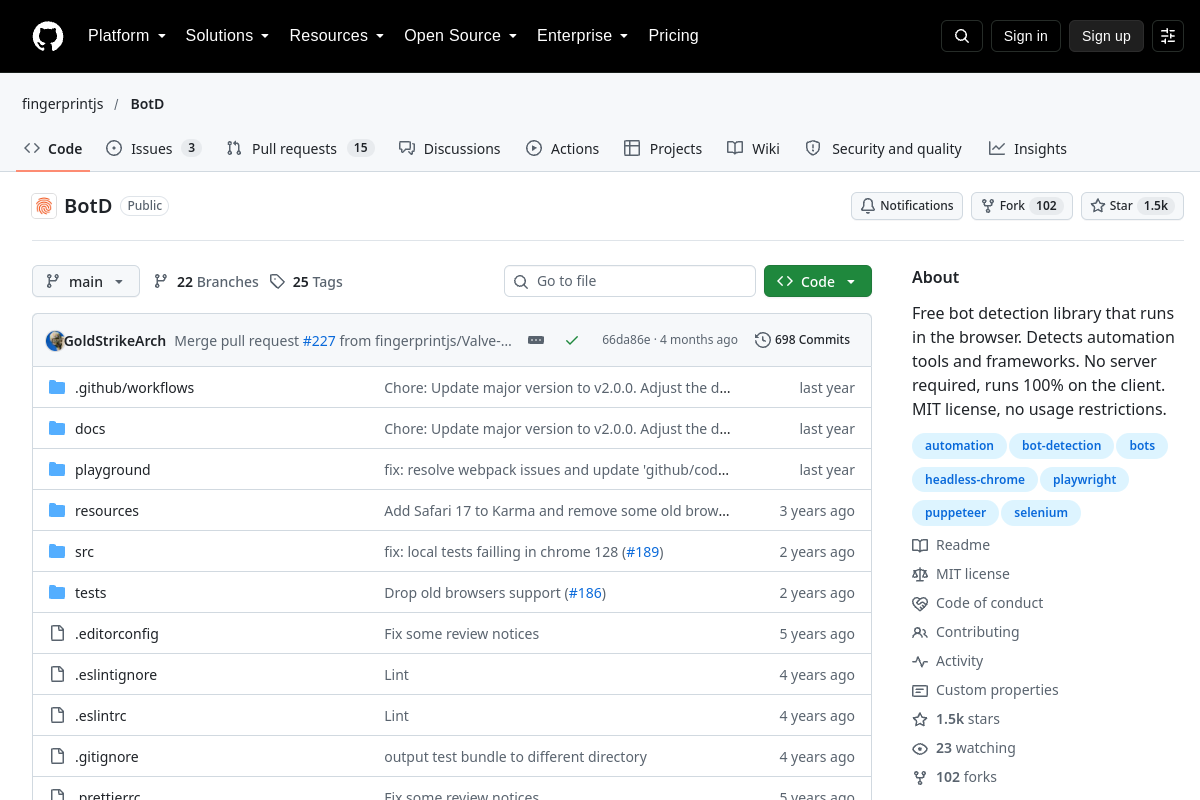This screenshot has width=1200, height=800.
Task: Open the Insights tab
Action: point(1028,149)
